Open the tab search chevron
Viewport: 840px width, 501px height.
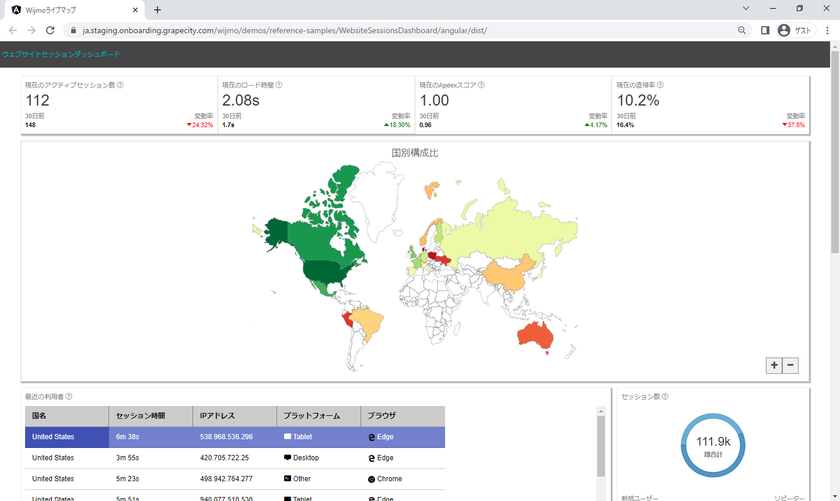pyautogui.click(x=746, y=9)
